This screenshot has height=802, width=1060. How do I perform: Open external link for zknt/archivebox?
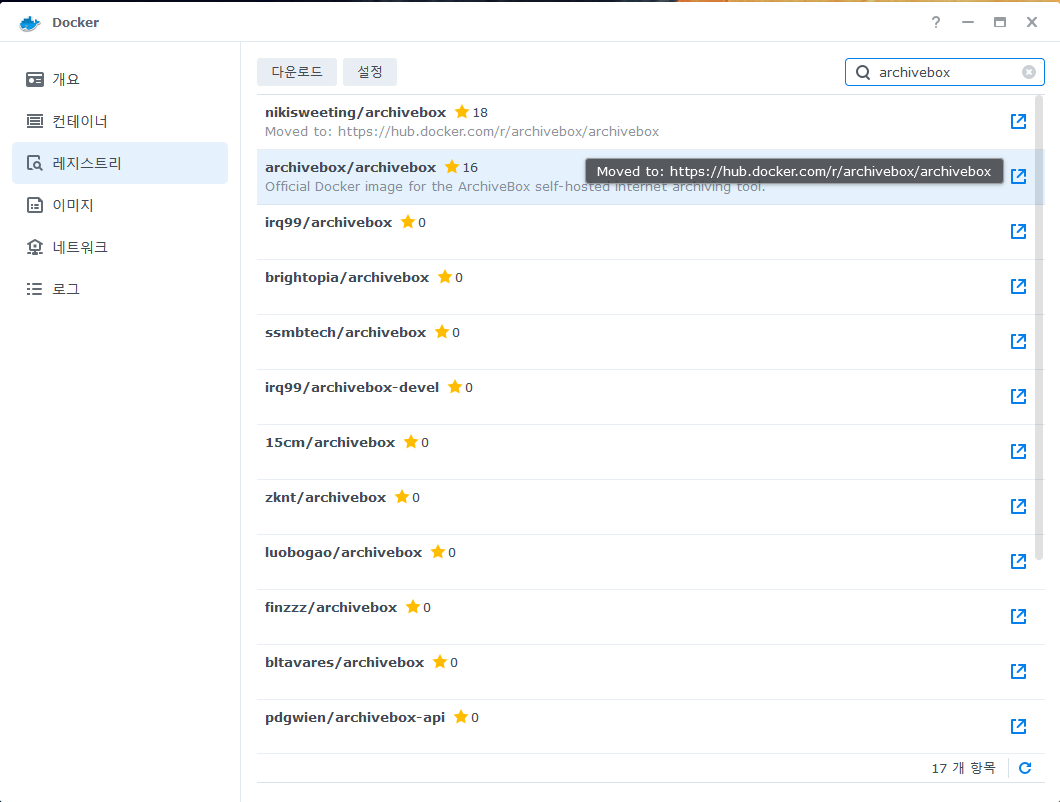click(1018, 506)
